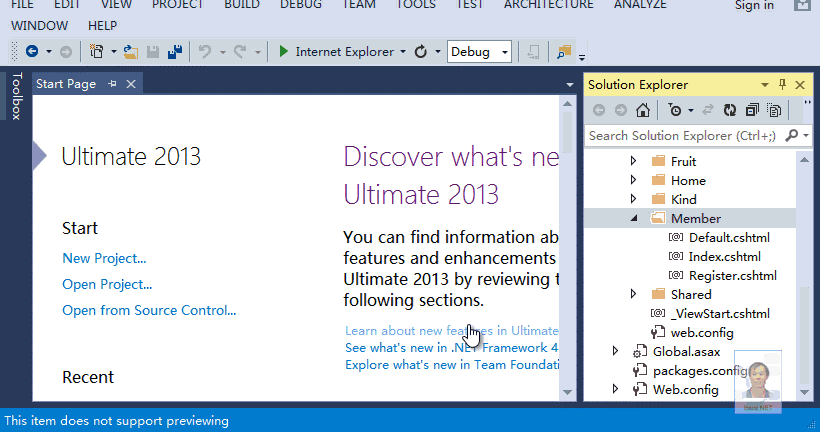Click the search magnifier in Solution Explorer
This screenshot has width=820, height=432.
792,135
